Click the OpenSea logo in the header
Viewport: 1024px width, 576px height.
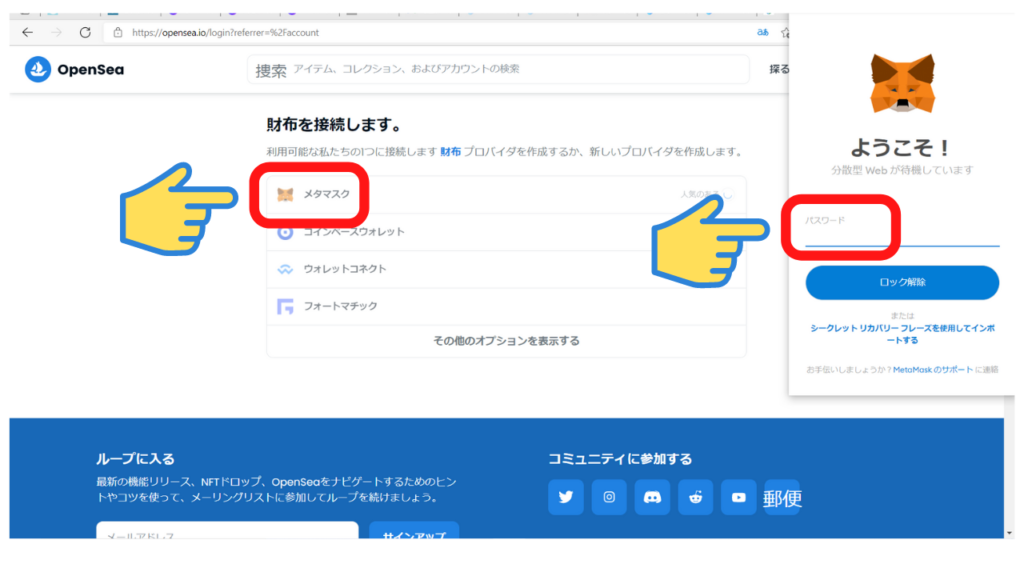point(75,70)
